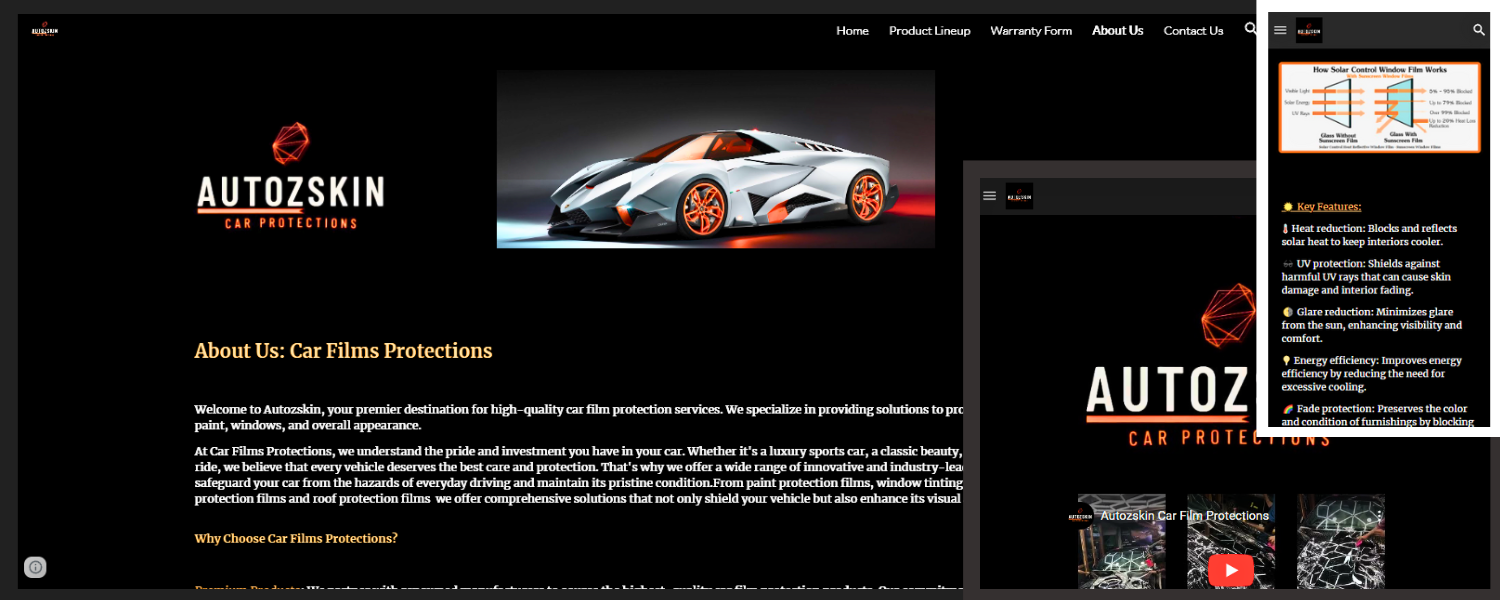Click the small site logo in the tablet view header
The height and width of the screenshot is (600, 1500).
pyautogui.click(x=1019, y=196)
